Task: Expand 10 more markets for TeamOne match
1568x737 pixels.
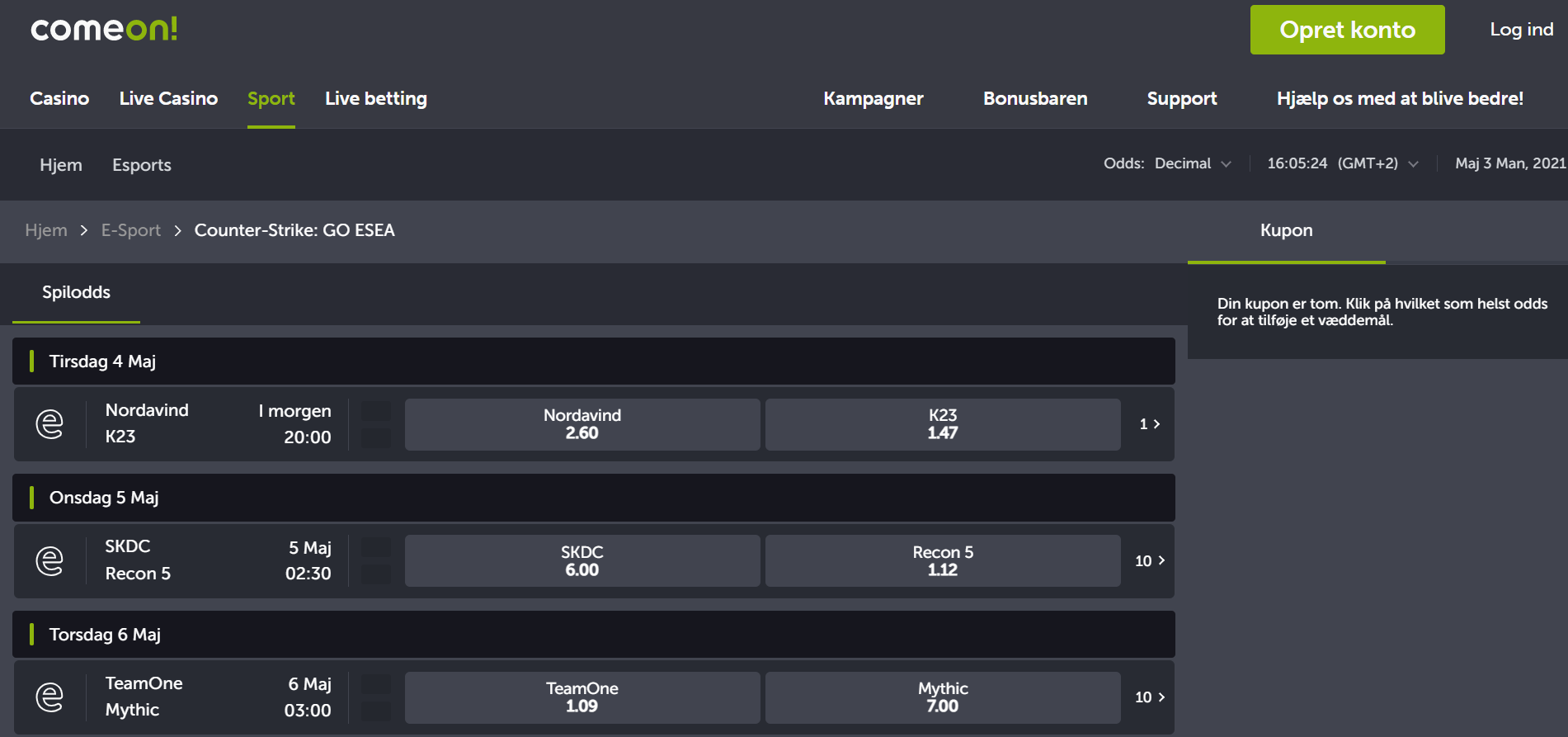Action: (1150, 697)
